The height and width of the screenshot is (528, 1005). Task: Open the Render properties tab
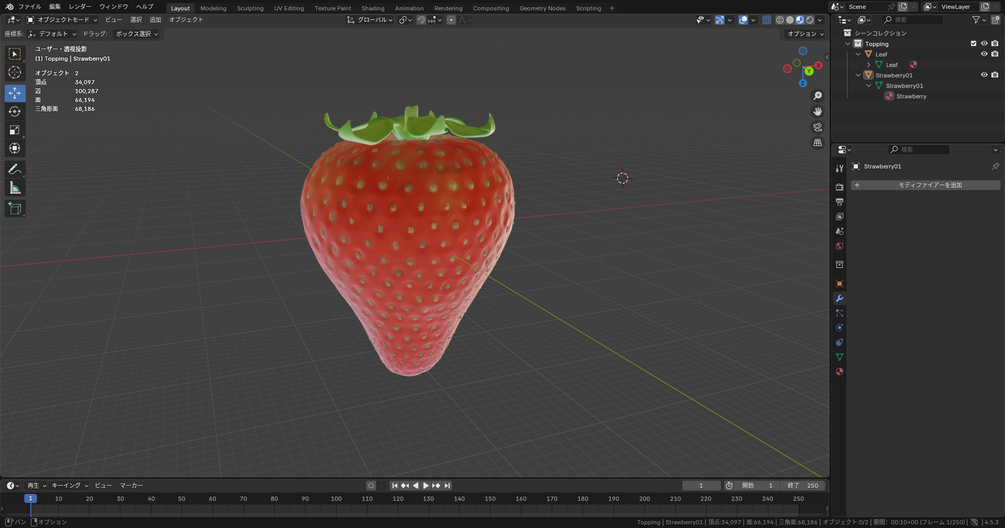839,187
